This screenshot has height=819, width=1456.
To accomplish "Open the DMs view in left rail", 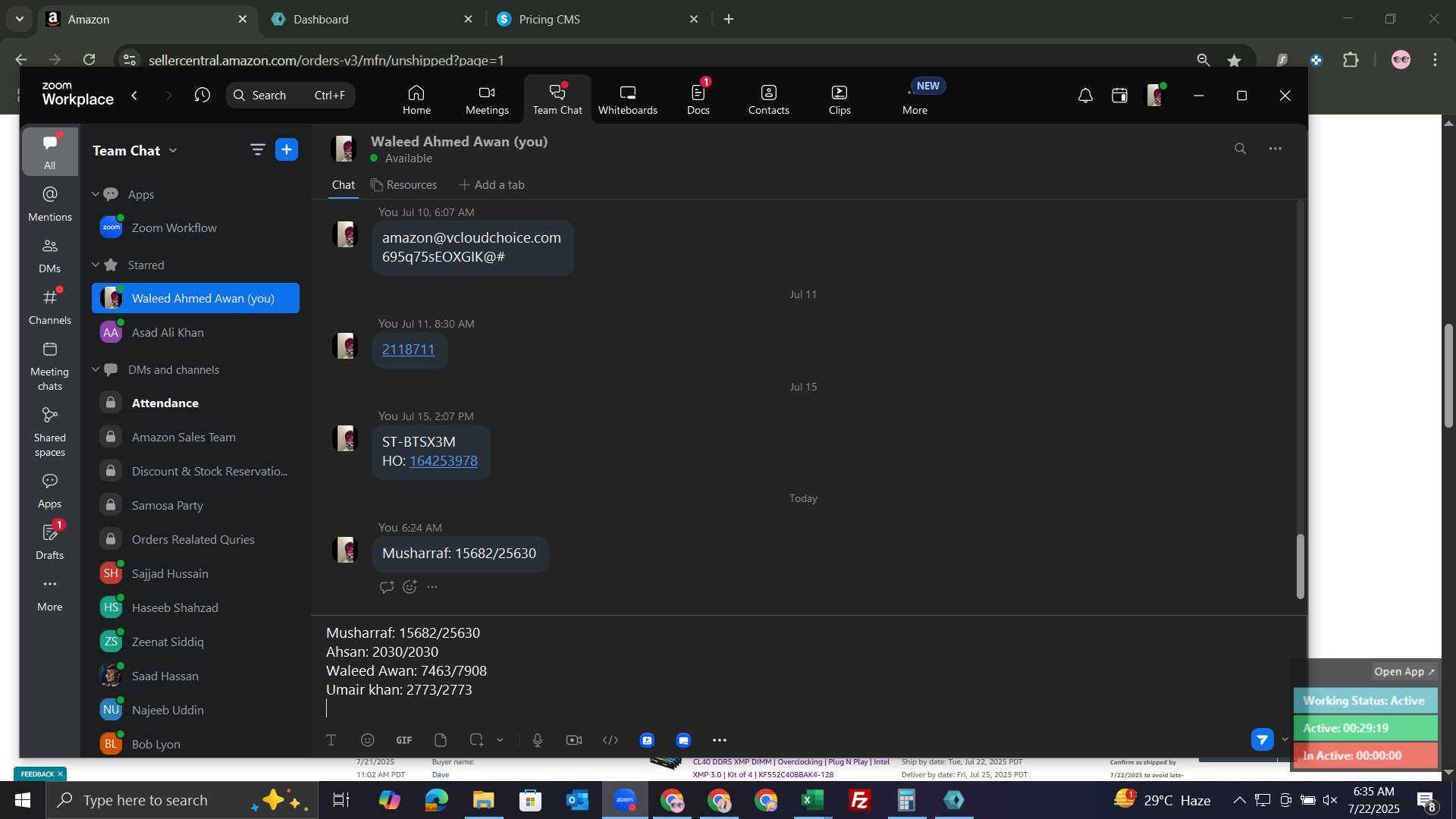I will [50, 256].
